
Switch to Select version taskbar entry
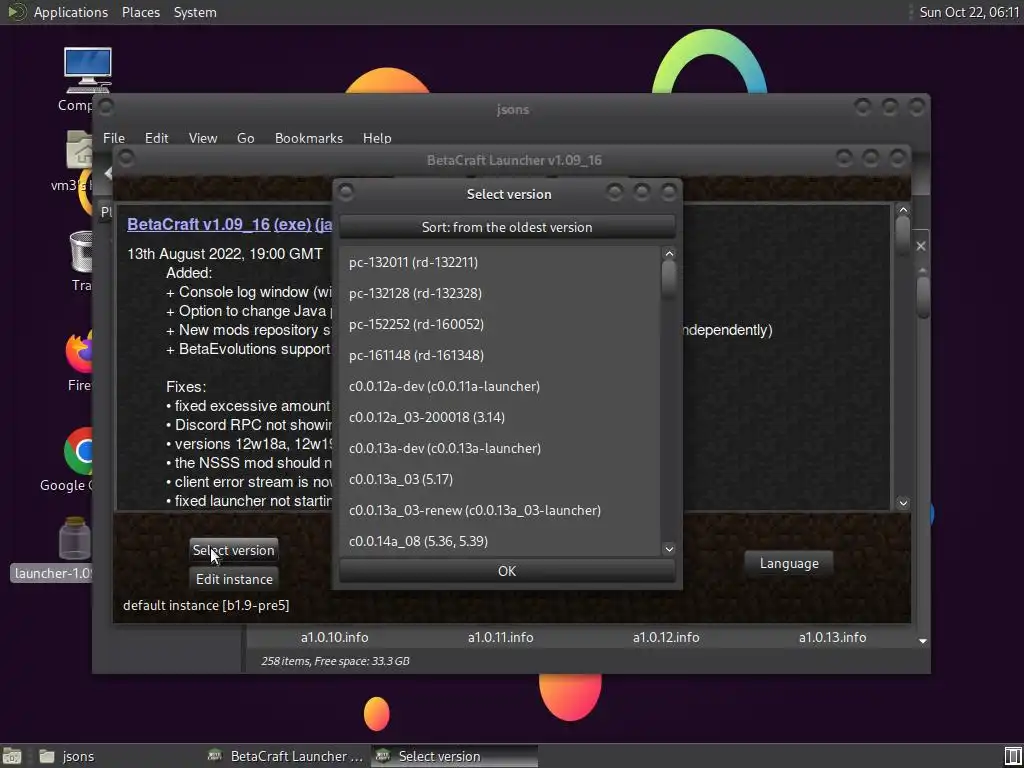coord(455,756)
